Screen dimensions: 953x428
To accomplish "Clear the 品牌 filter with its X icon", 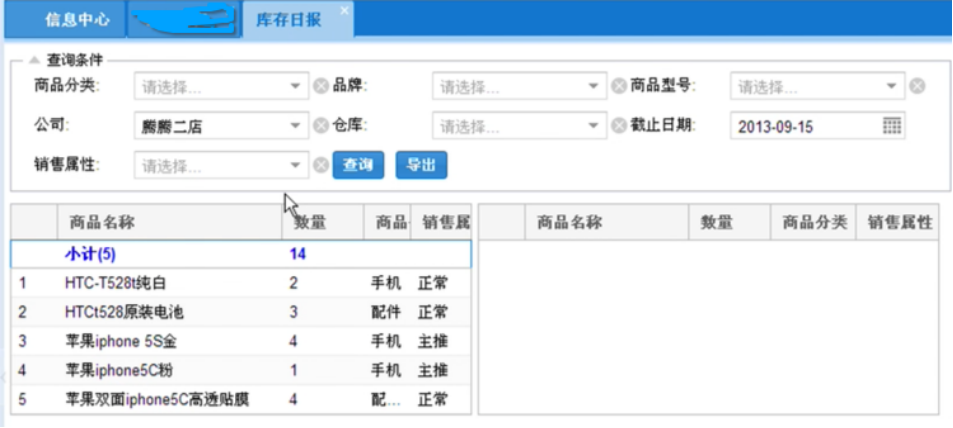I will tap(619, 87).
